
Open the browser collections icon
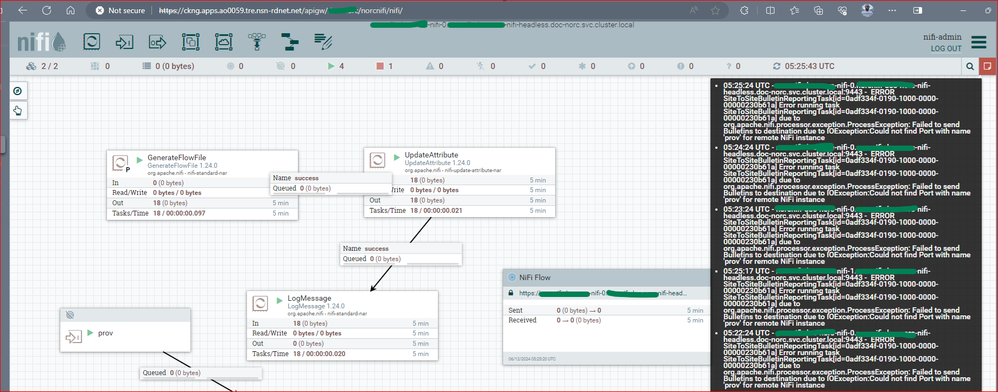pos(818,11)
